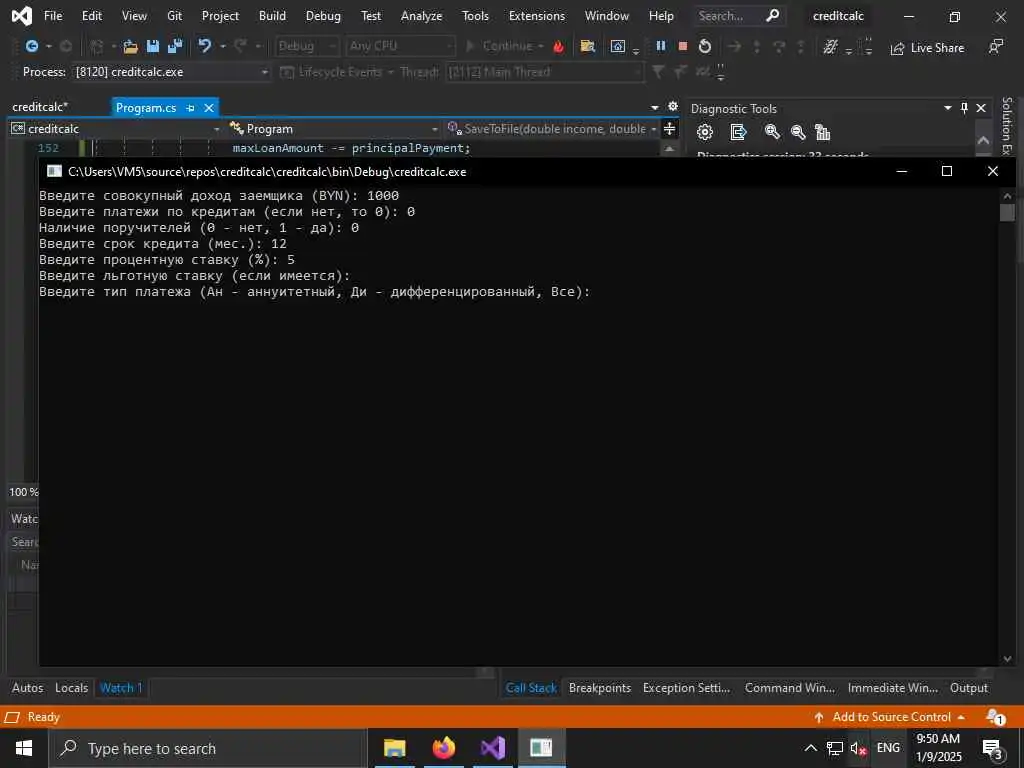Restart the debug session
The image size is (1024, 768).
[x=705, y=46]
